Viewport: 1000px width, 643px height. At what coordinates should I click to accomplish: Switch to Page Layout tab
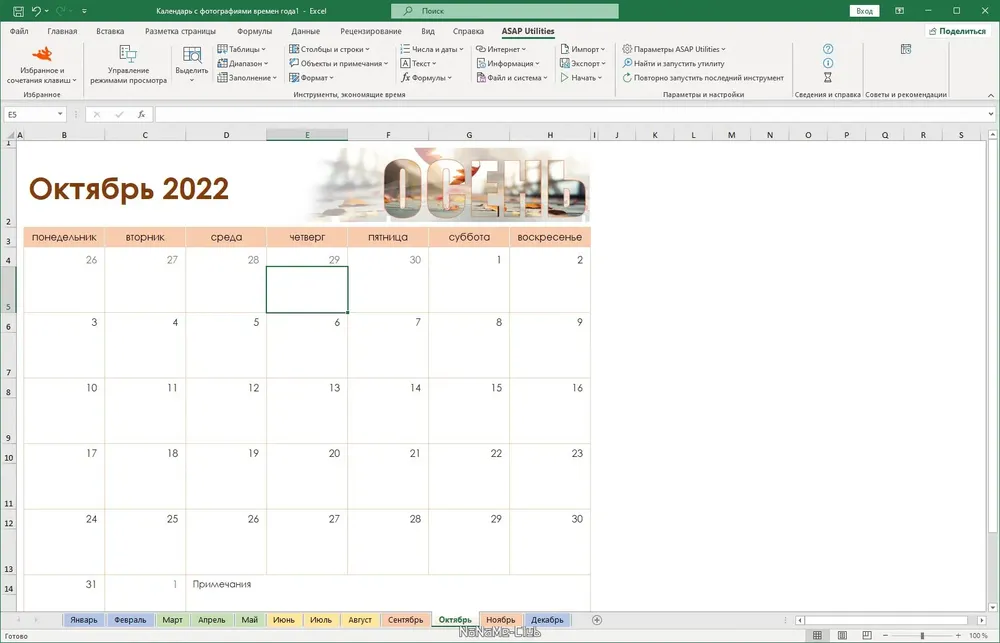[180, 31]
